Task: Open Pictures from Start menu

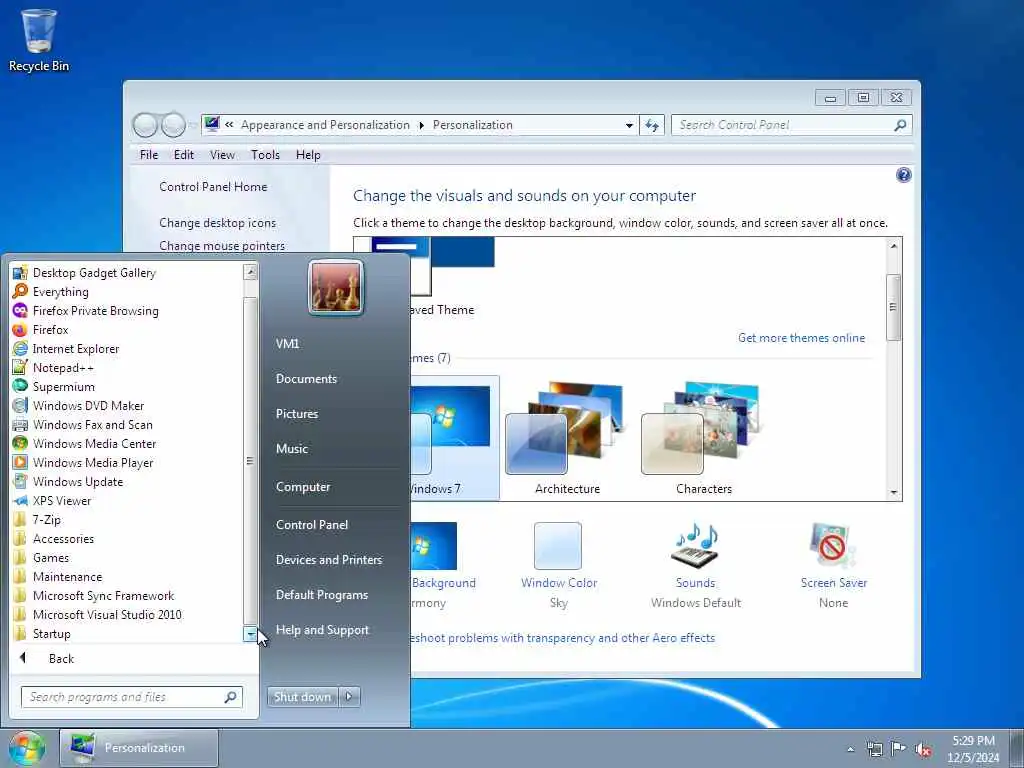Action: tap(296, 414)
